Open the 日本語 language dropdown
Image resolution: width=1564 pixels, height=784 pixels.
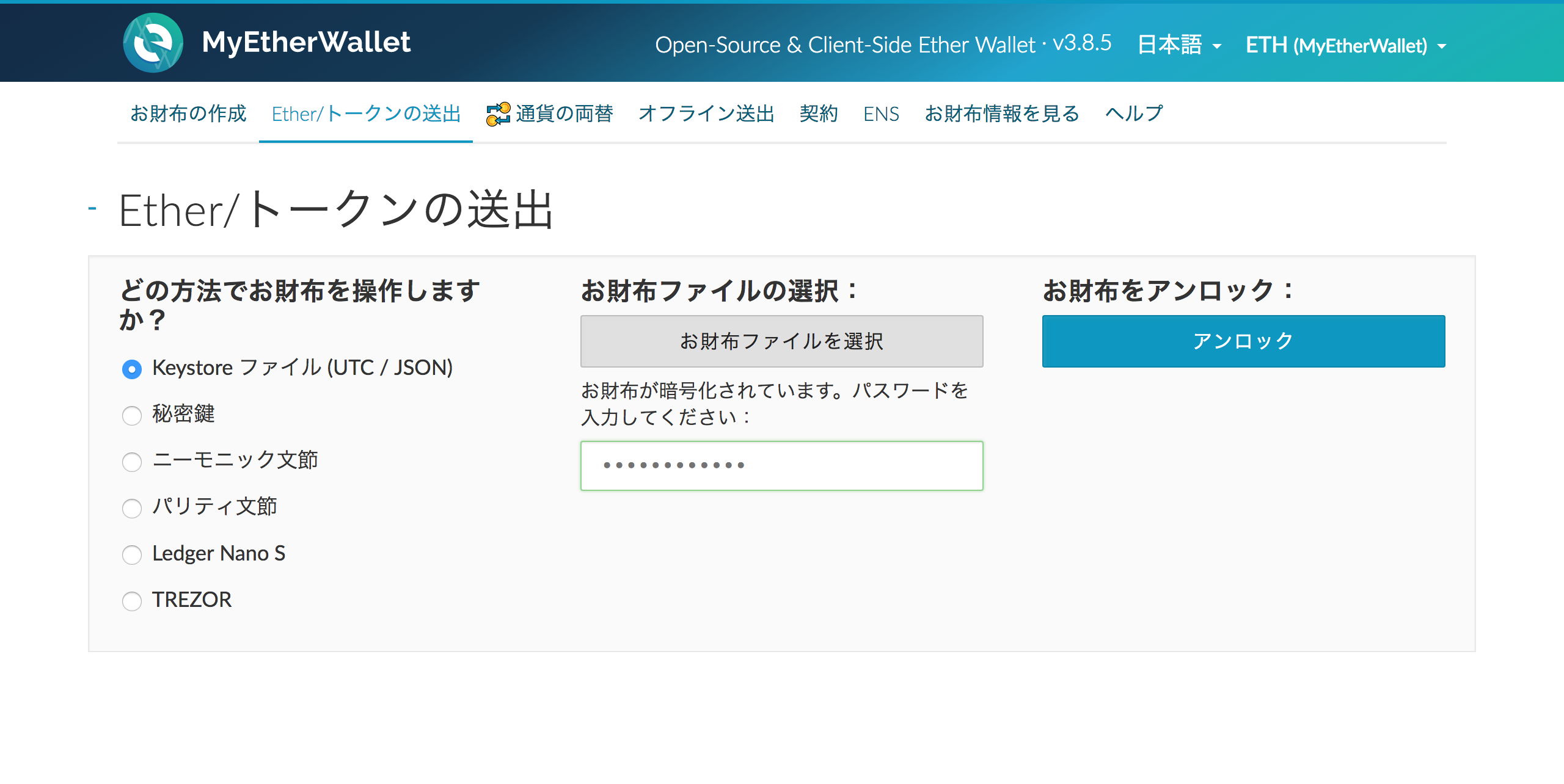[1179, 45]
